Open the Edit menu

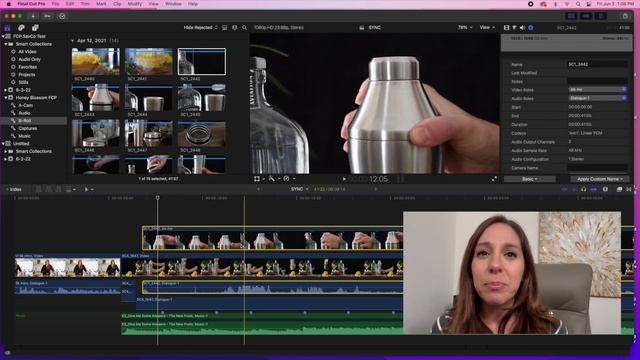(70, 4)
